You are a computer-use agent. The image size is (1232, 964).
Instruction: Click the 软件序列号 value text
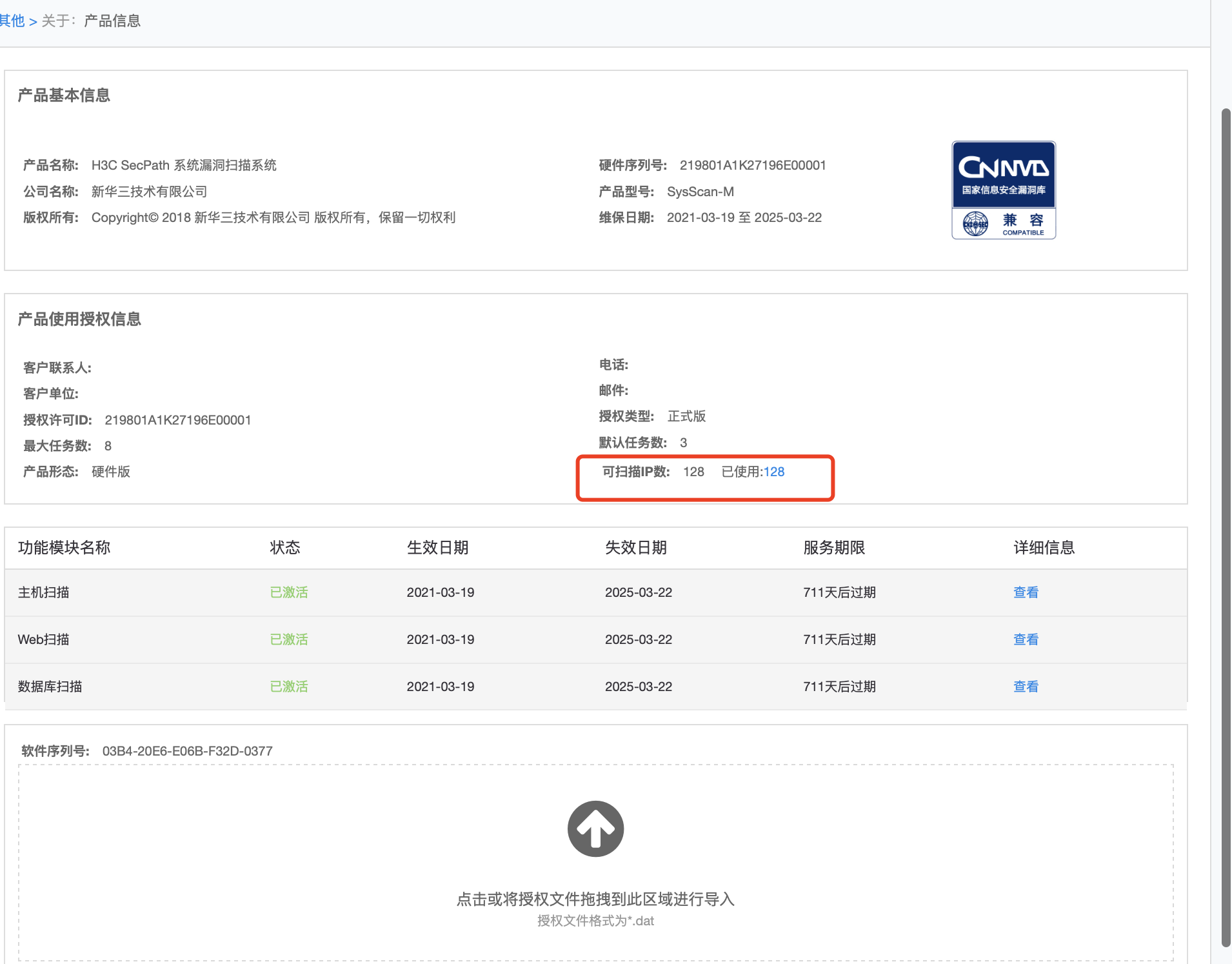pos(187,751)
